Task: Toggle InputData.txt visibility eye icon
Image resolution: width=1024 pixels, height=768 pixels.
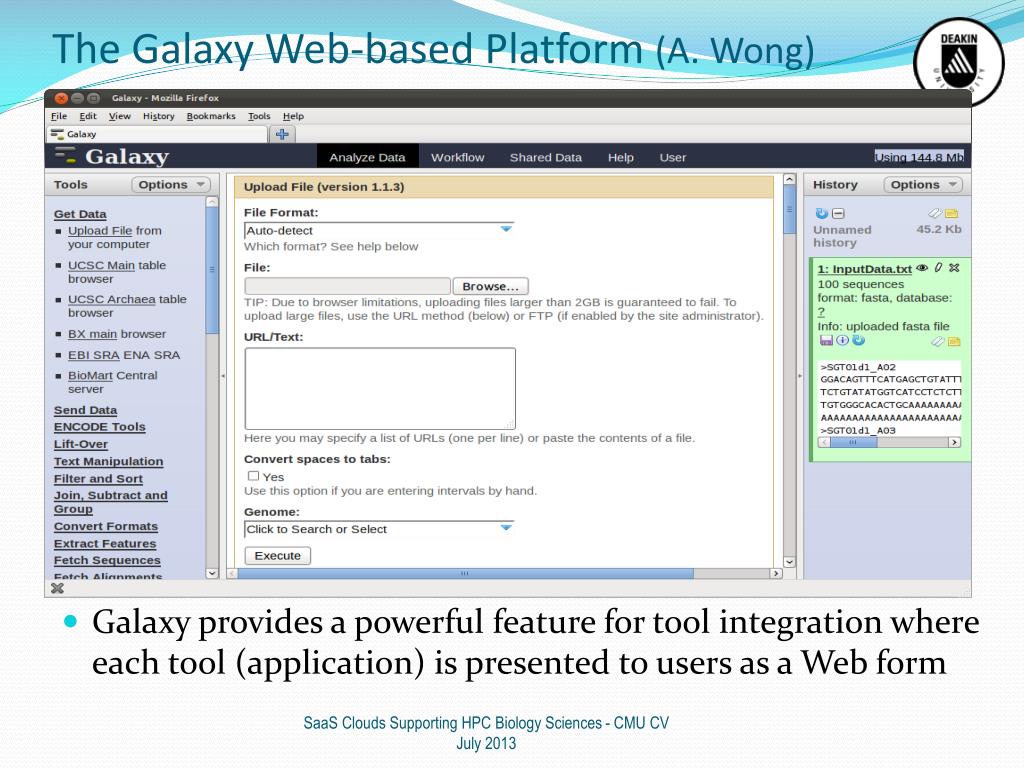Action: (922, 268)
